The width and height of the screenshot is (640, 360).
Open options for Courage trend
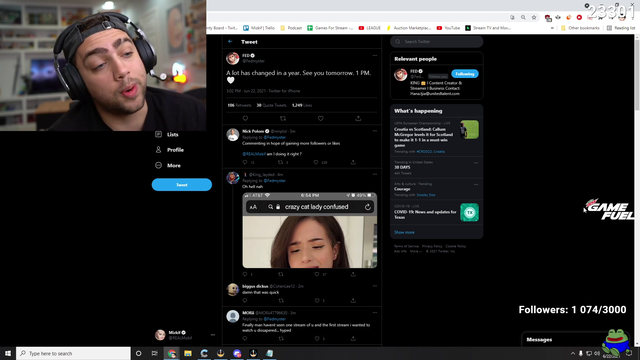(476, 184)
